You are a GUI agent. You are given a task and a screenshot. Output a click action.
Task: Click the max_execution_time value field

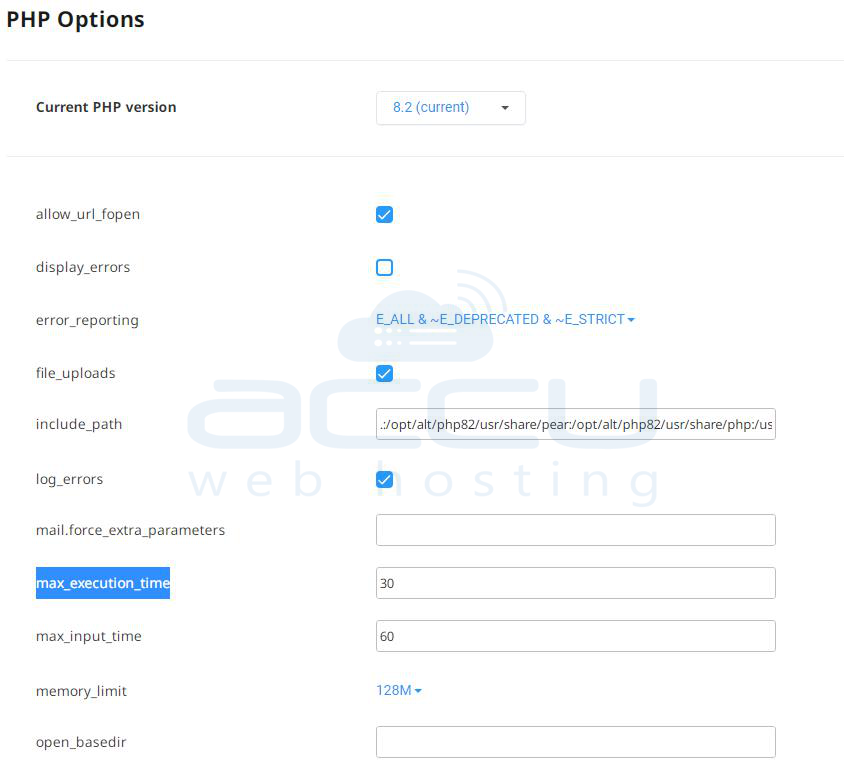click(575, 583)
